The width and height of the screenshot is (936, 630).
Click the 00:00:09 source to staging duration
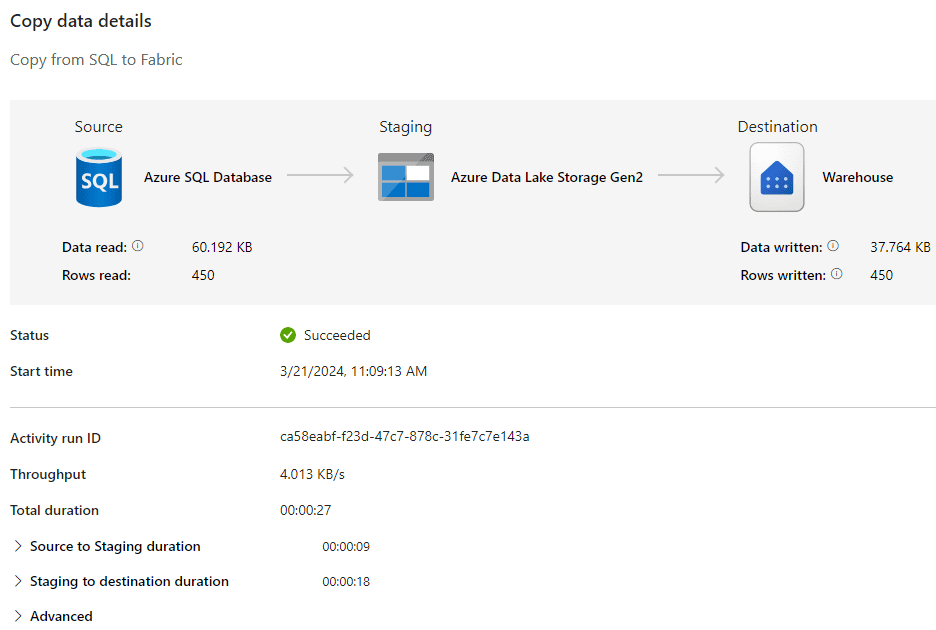tap(346, 546)
